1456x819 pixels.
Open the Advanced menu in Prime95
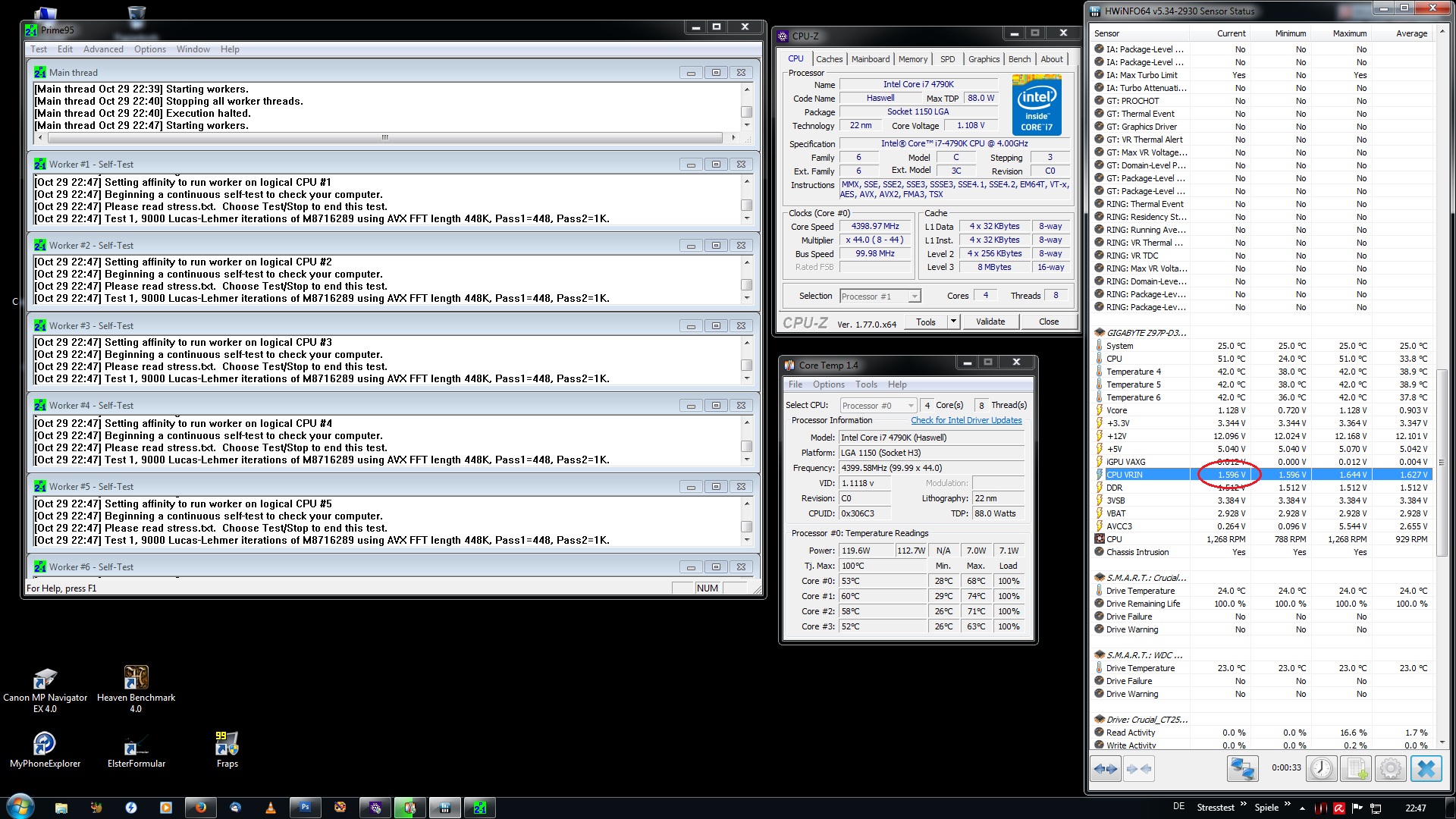[x=103, y=49]
